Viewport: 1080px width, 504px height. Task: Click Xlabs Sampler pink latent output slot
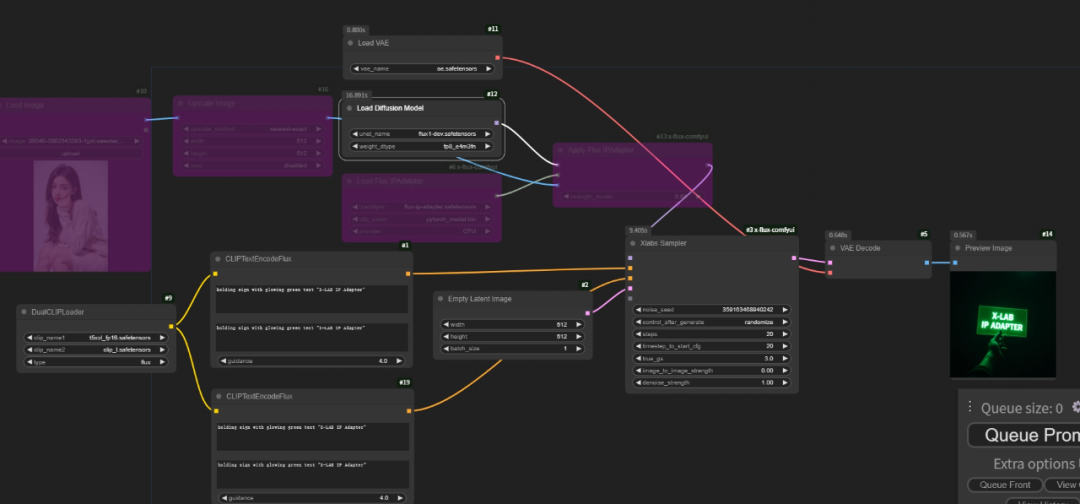[x=793, y=258]
